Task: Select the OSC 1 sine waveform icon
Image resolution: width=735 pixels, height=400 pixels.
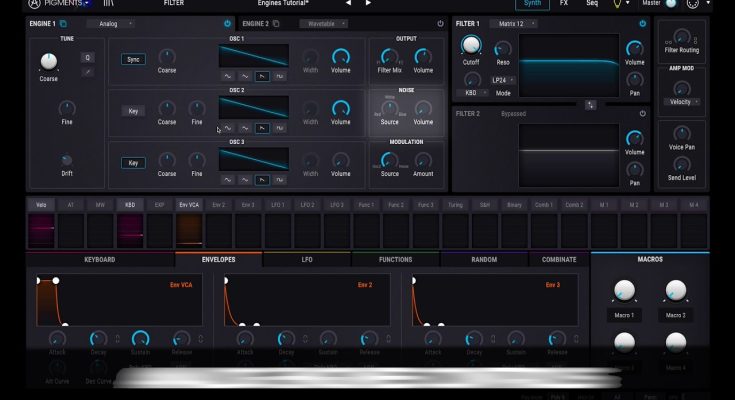Action: [x=227, y=76]
